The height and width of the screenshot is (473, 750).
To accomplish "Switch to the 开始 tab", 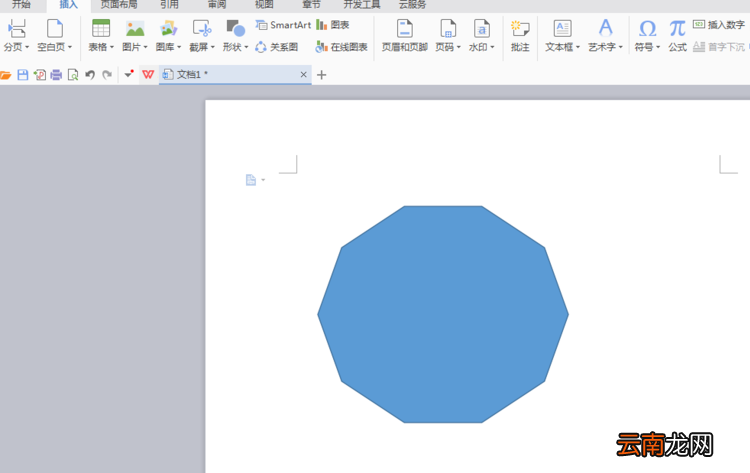I will click(21, 5).
